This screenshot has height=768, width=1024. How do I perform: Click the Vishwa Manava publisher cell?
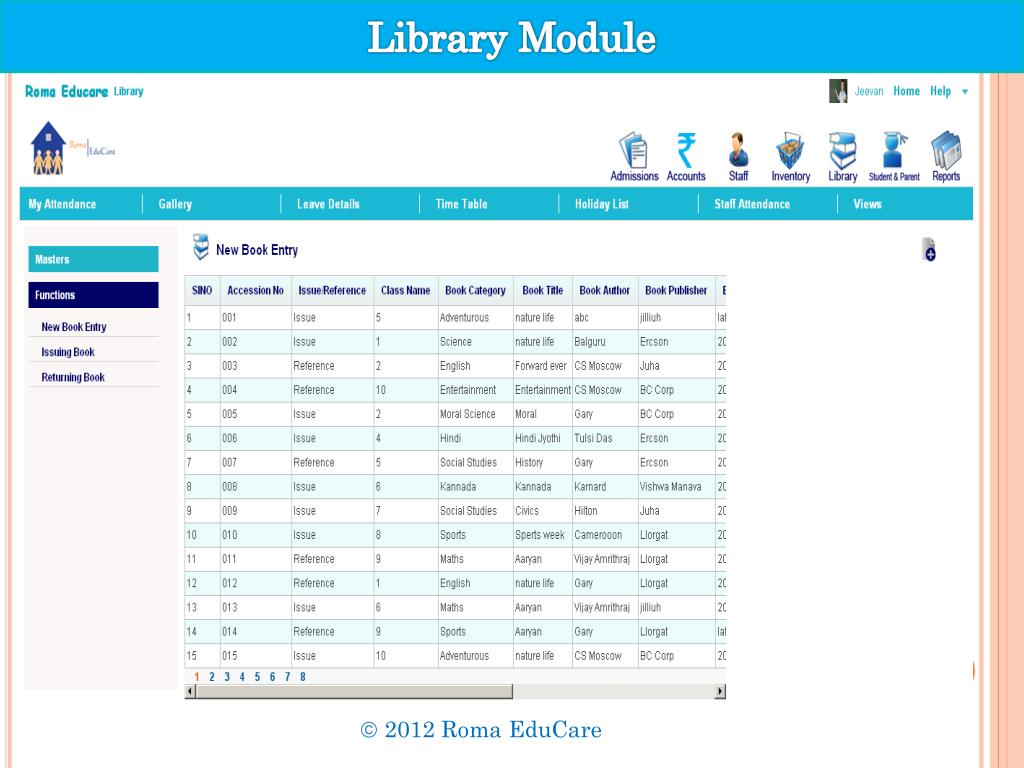point(676,487)
